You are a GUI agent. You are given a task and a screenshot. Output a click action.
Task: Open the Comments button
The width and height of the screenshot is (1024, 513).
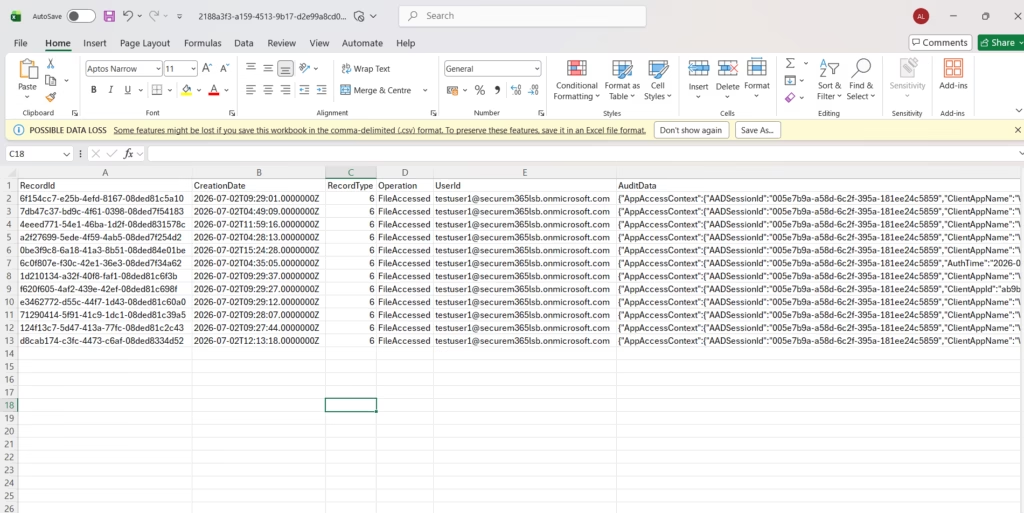(940, 42)
